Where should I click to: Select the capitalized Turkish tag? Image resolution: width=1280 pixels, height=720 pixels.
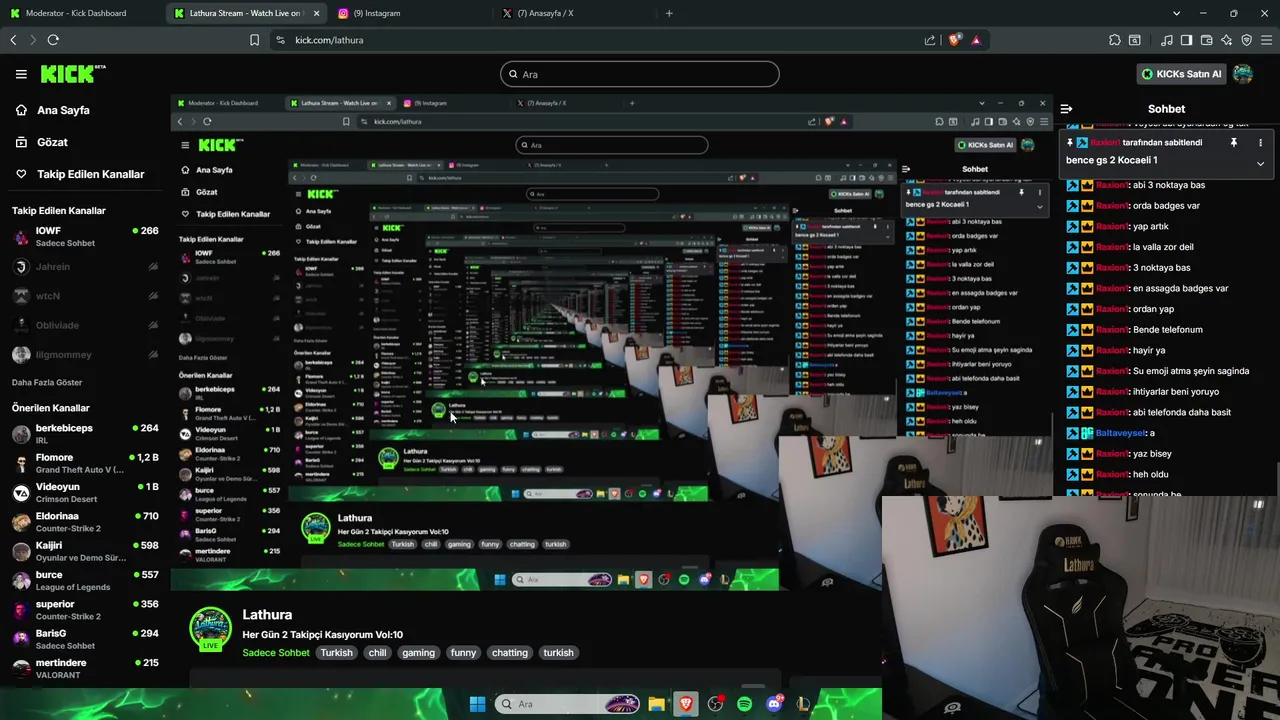pos(336,653)
